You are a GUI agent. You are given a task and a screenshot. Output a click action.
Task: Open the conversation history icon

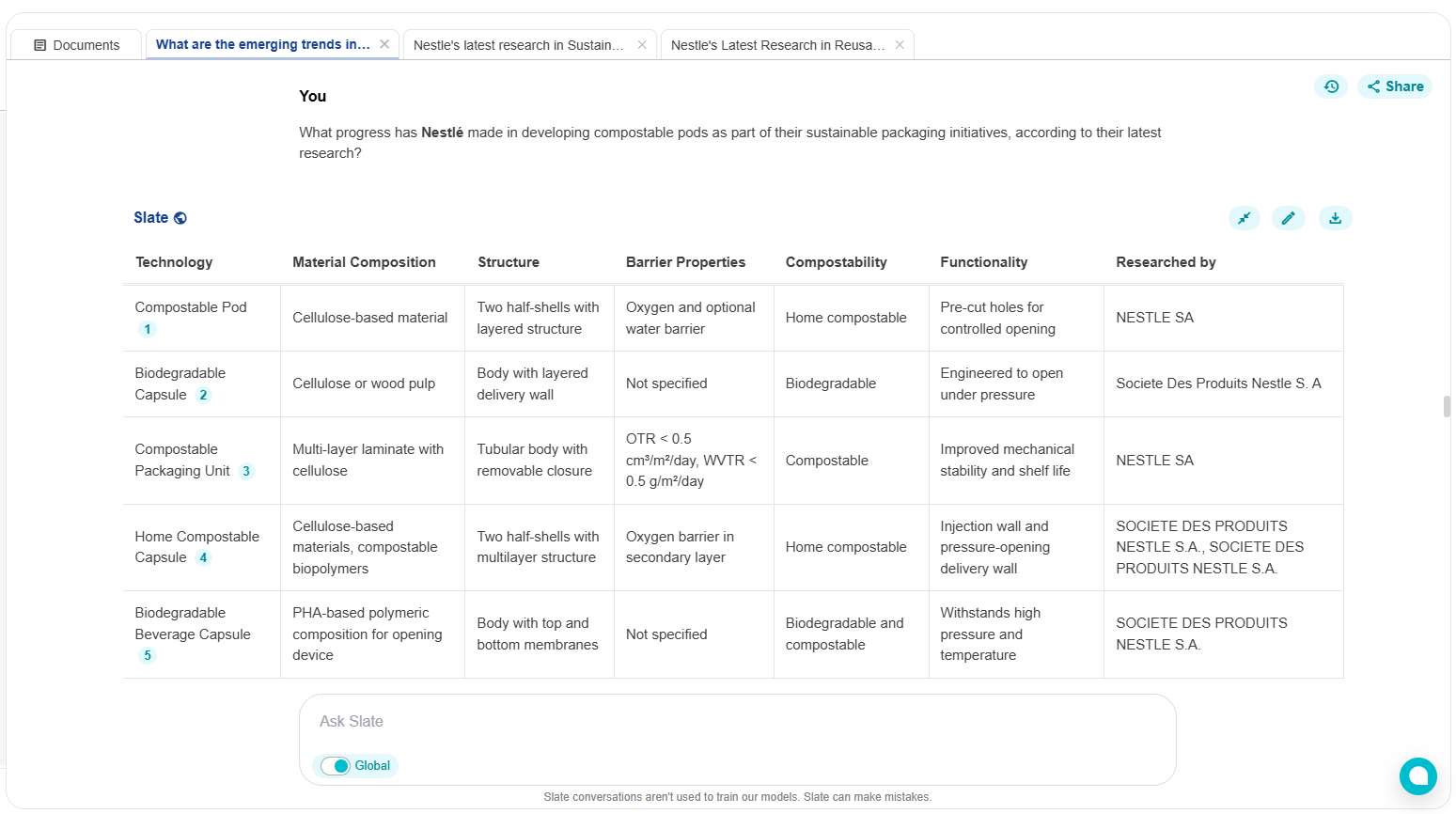coord(1331,86)
